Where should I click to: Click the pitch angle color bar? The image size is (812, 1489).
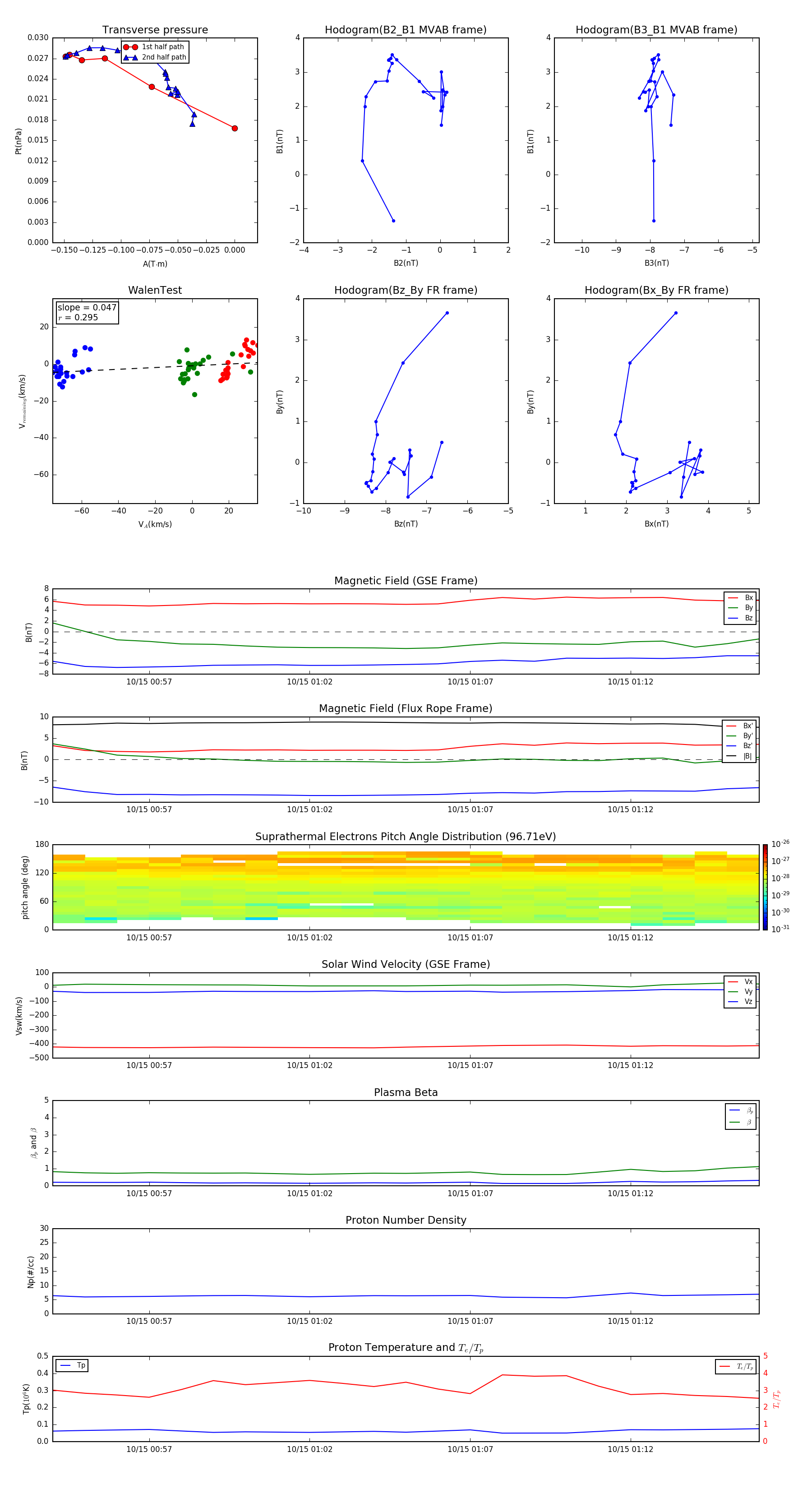point(765,887)
